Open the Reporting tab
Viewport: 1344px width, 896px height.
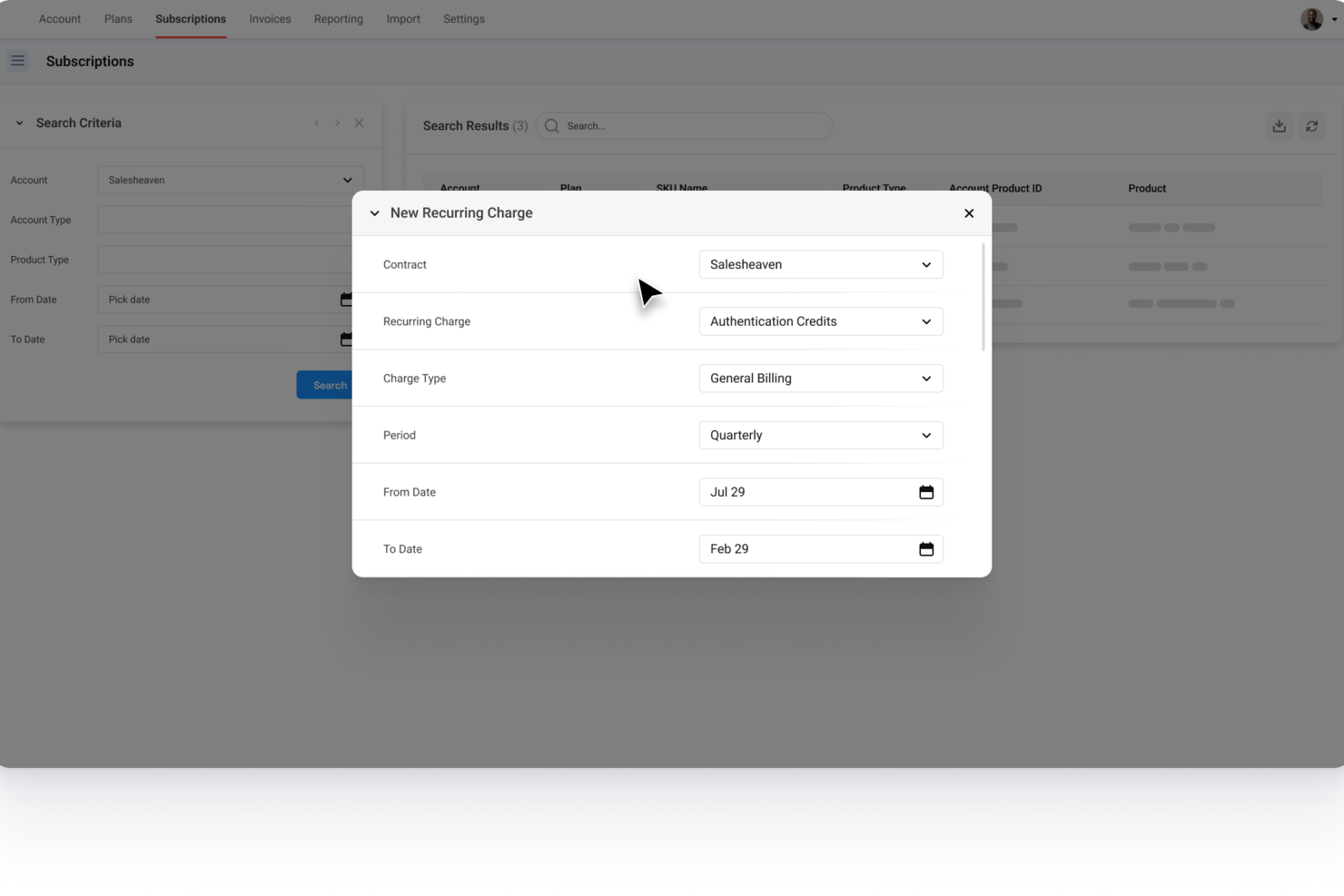point(339,19)
